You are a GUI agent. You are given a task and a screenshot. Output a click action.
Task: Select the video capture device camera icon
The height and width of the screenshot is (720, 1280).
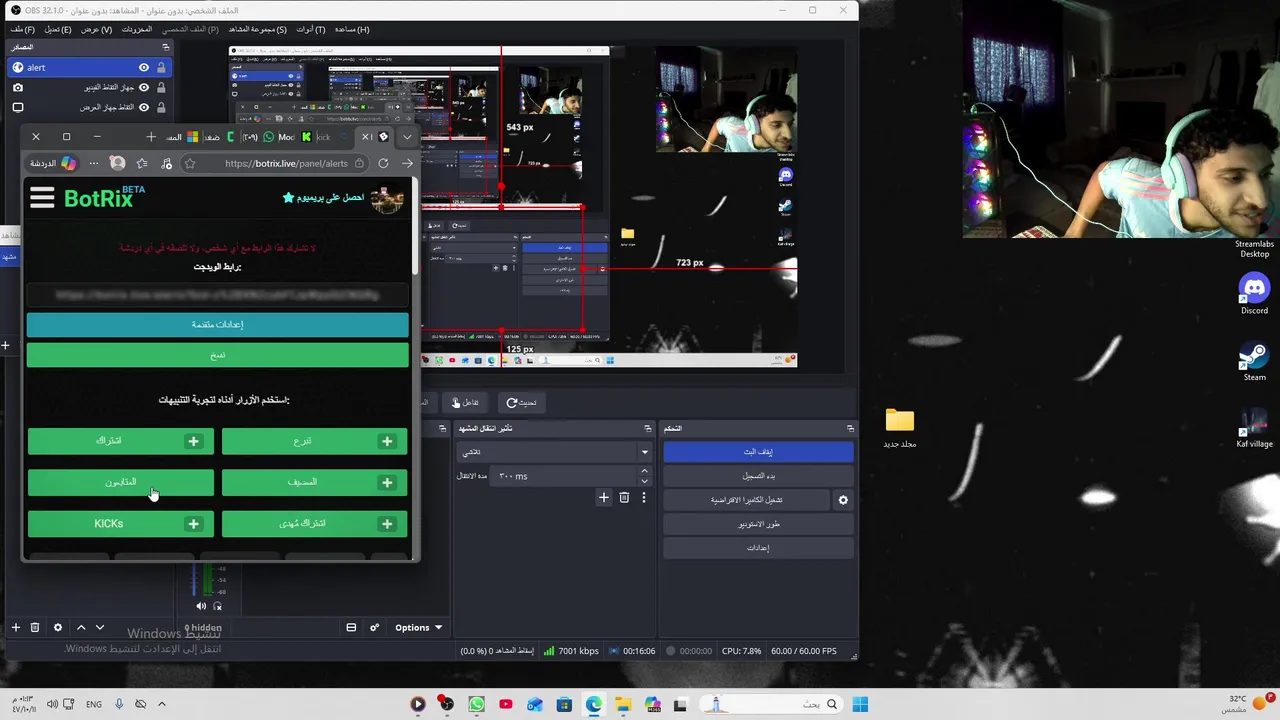(17, 87)
